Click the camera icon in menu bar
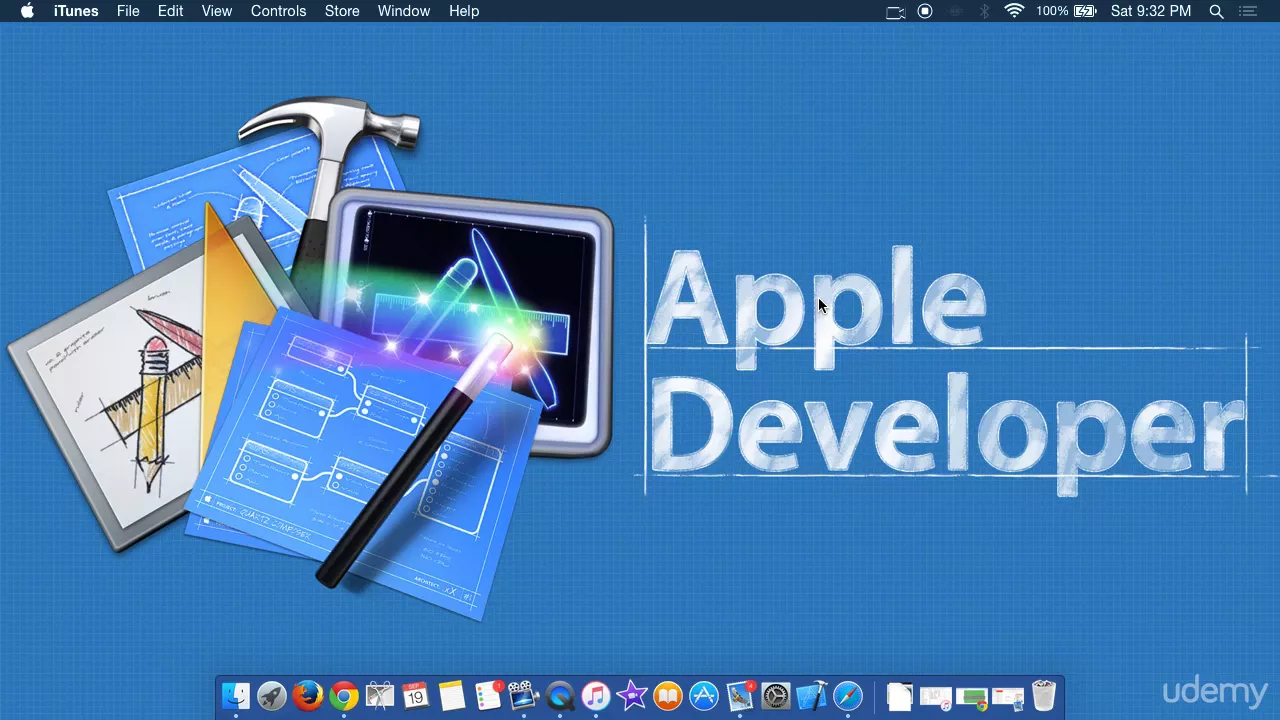 pos(895,11)
